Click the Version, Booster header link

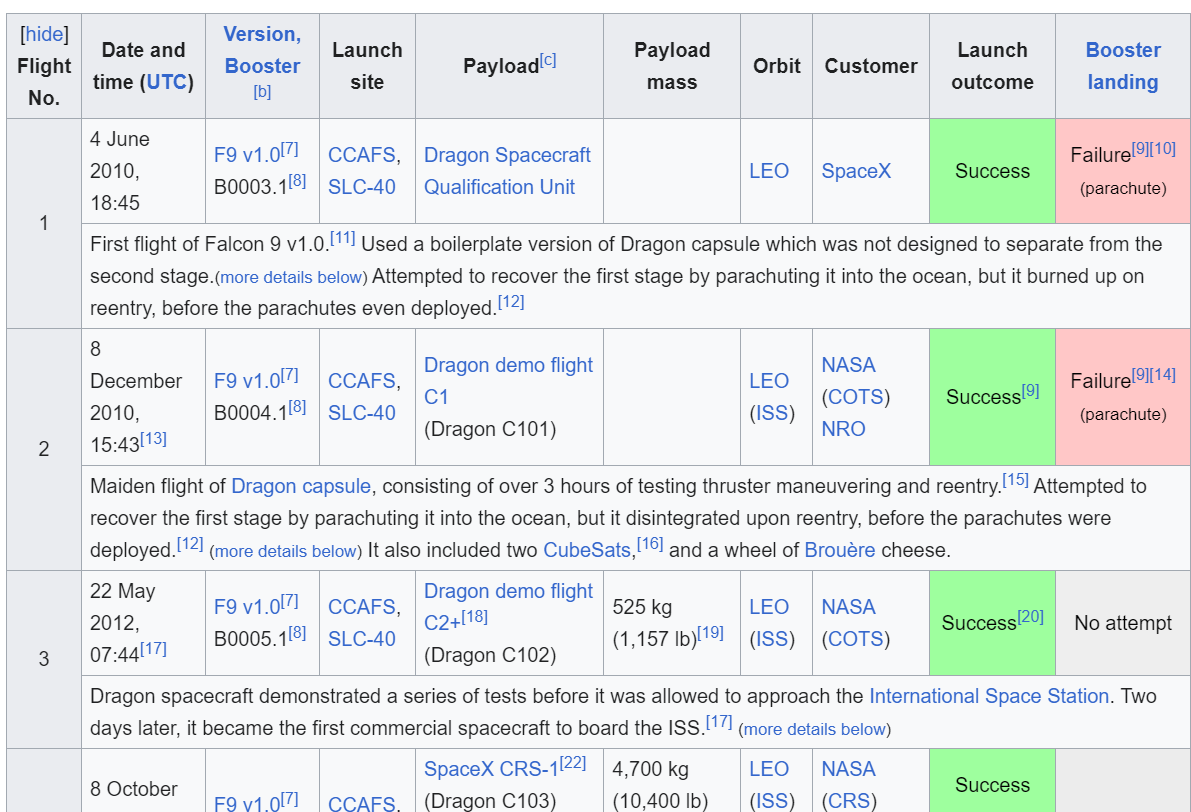[262, 50]
